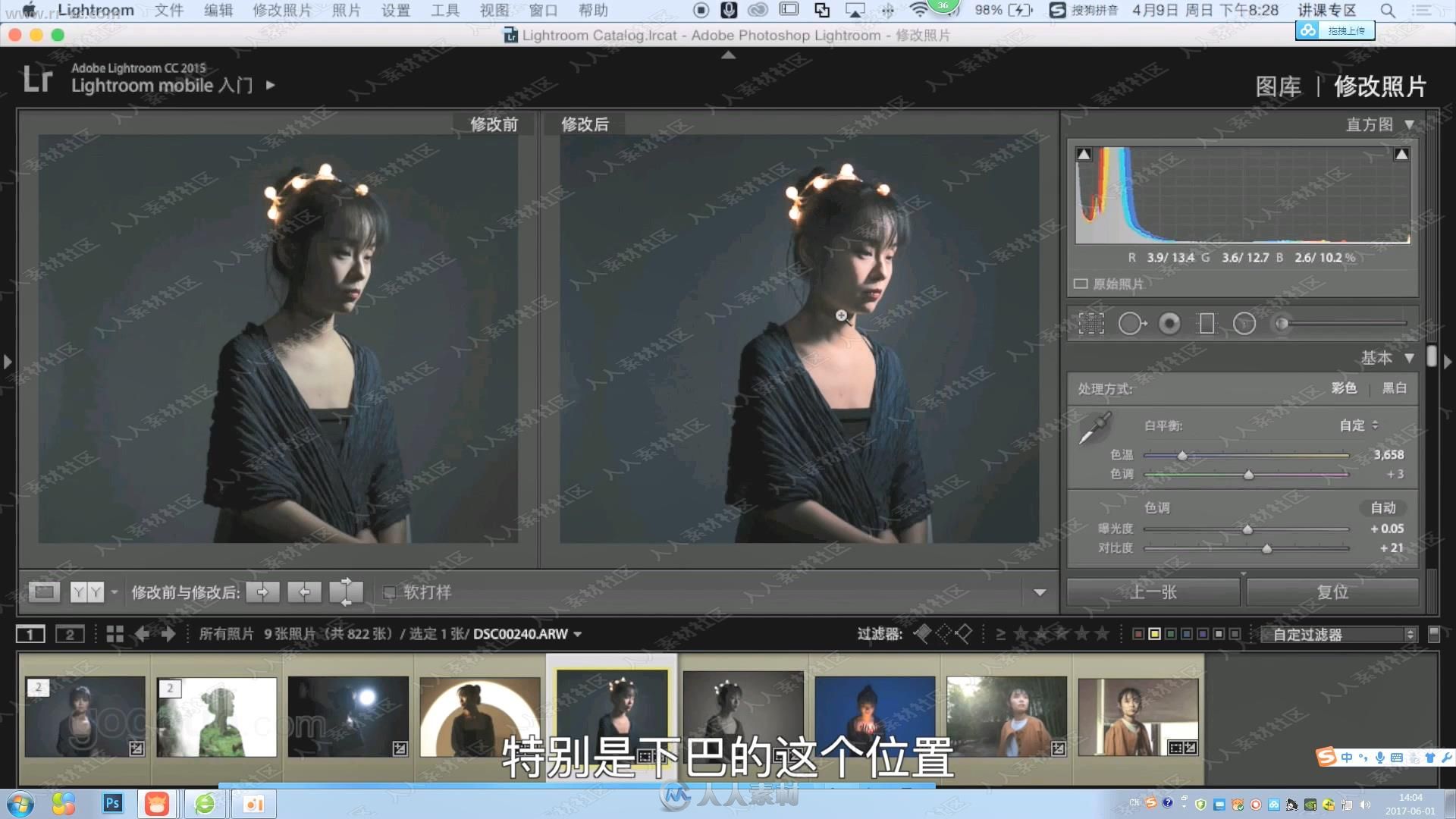
Task: Select the radial filter tool
Action: tap(1244, 324)
